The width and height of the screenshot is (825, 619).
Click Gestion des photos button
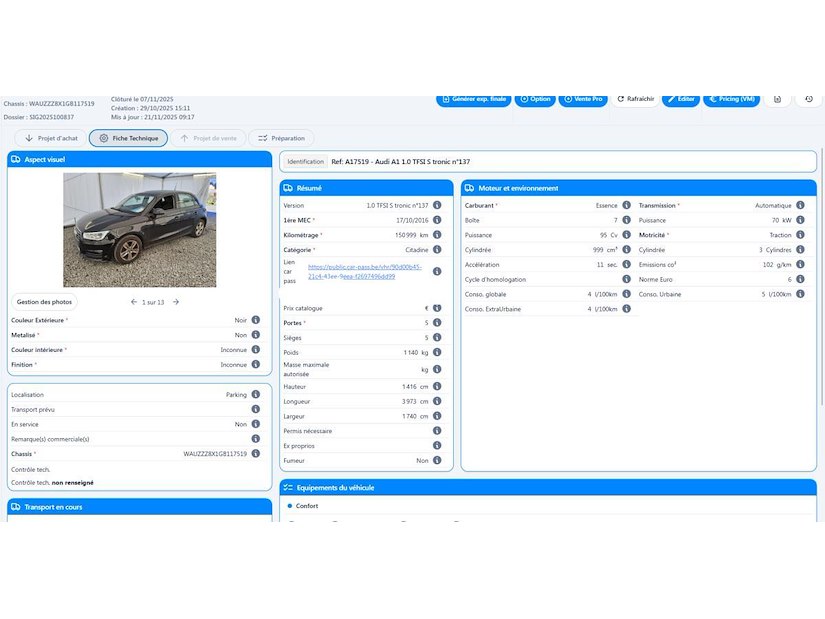pyautogui.click(x=46, y=302)
